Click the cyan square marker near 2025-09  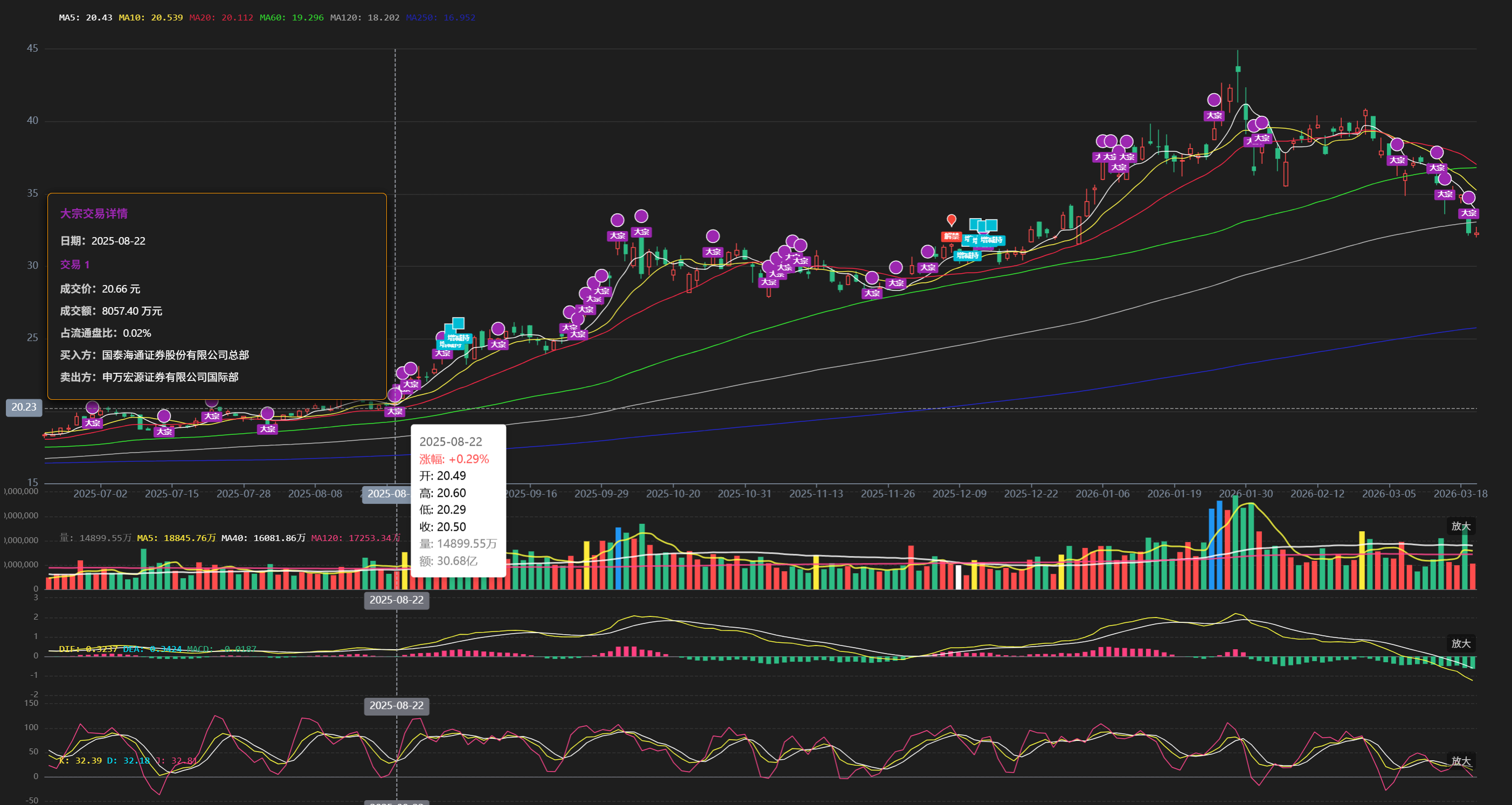459,323
